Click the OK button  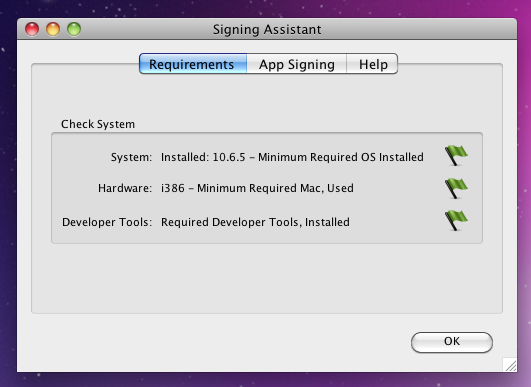tap(452, 342)
